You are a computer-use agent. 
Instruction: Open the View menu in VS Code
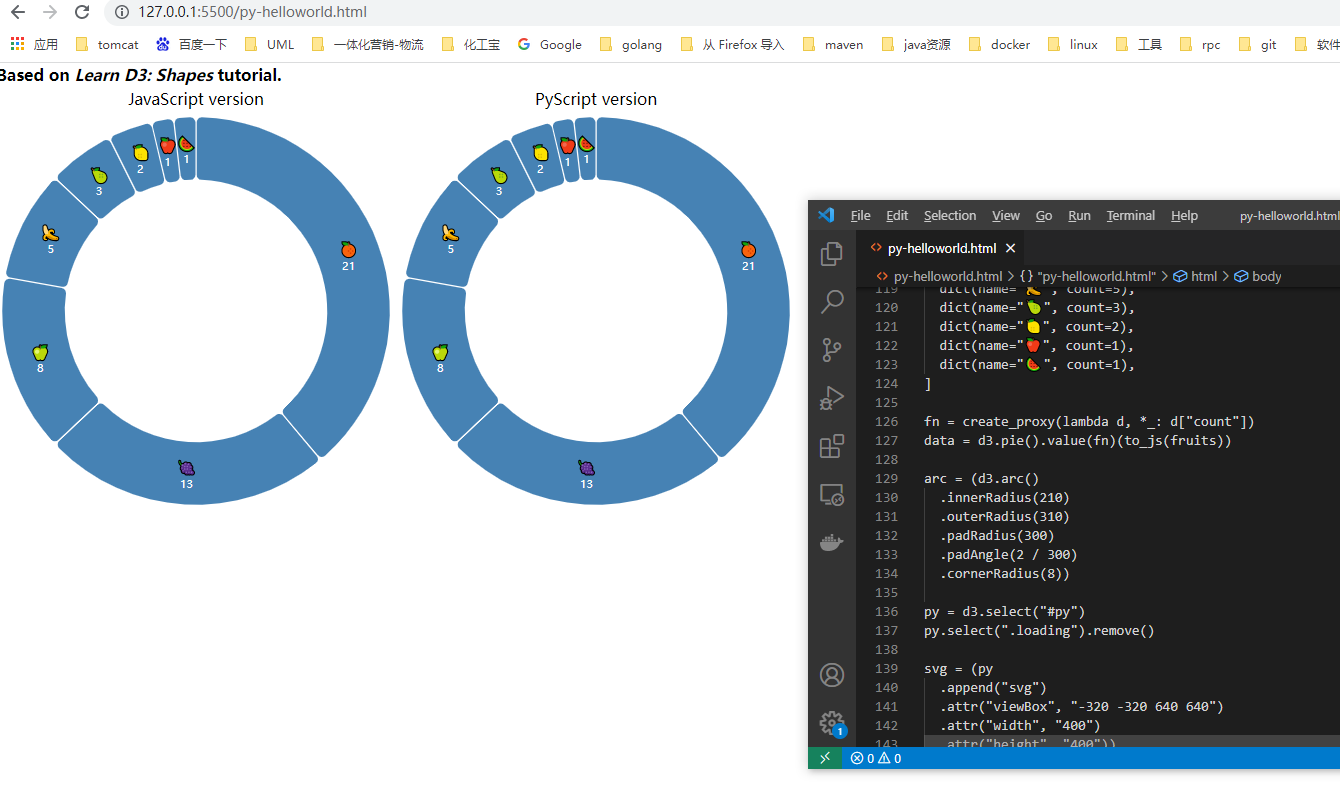[1005, 215]
